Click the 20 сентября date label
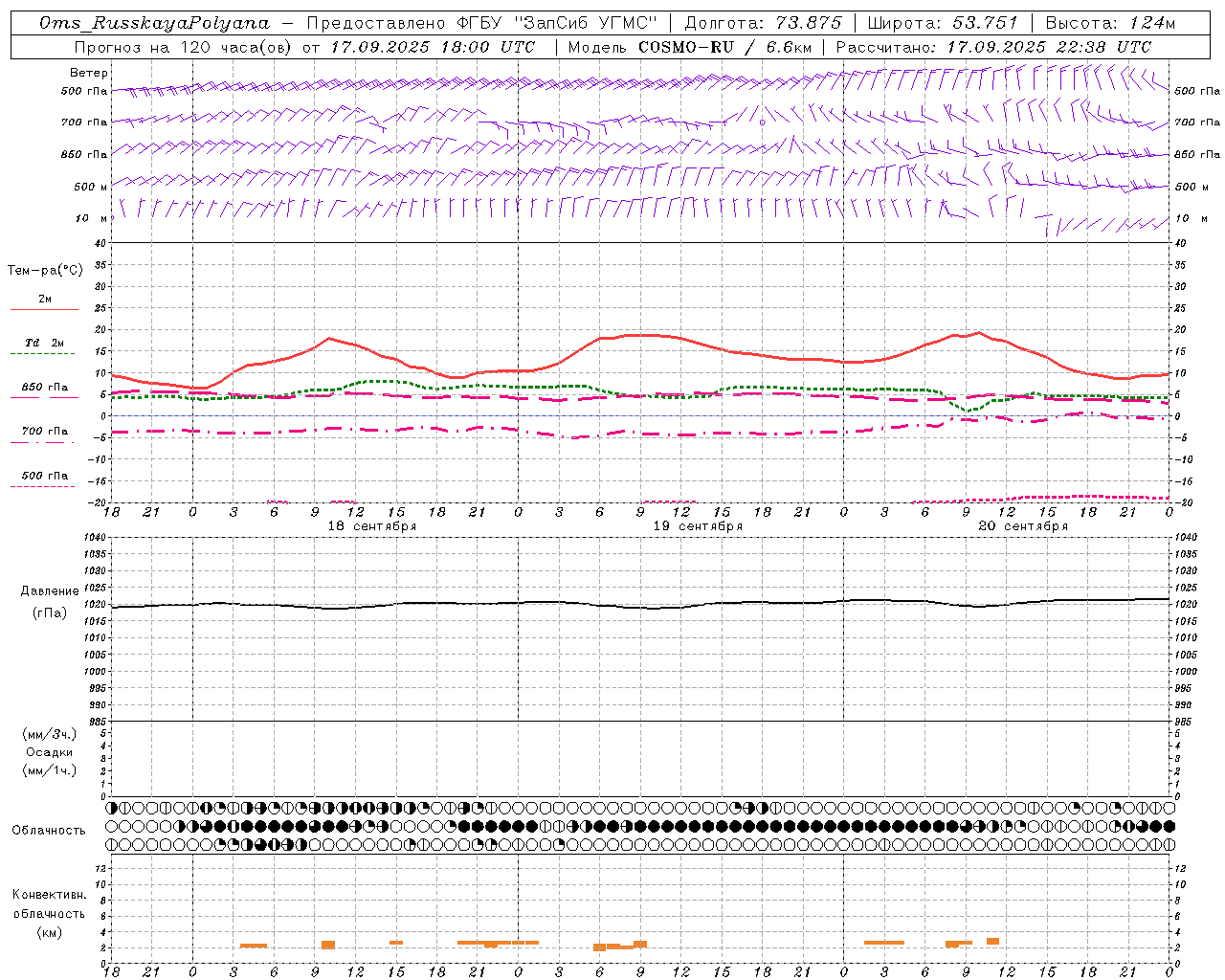Viewport: 1225px width, 980px height. click(x=1023, y=526)
